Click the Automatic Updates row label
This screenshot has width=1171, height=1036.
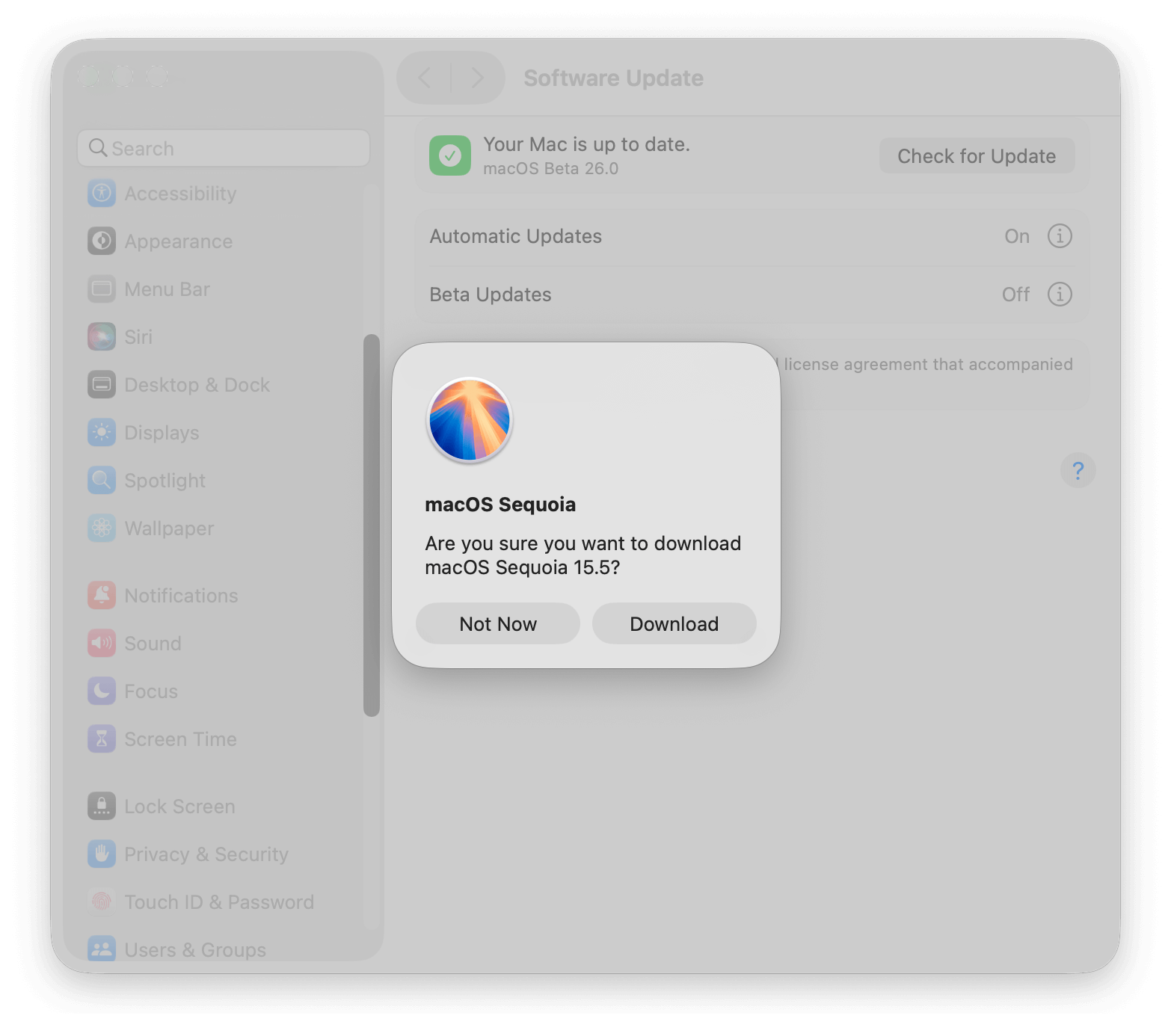coord(515,236)
